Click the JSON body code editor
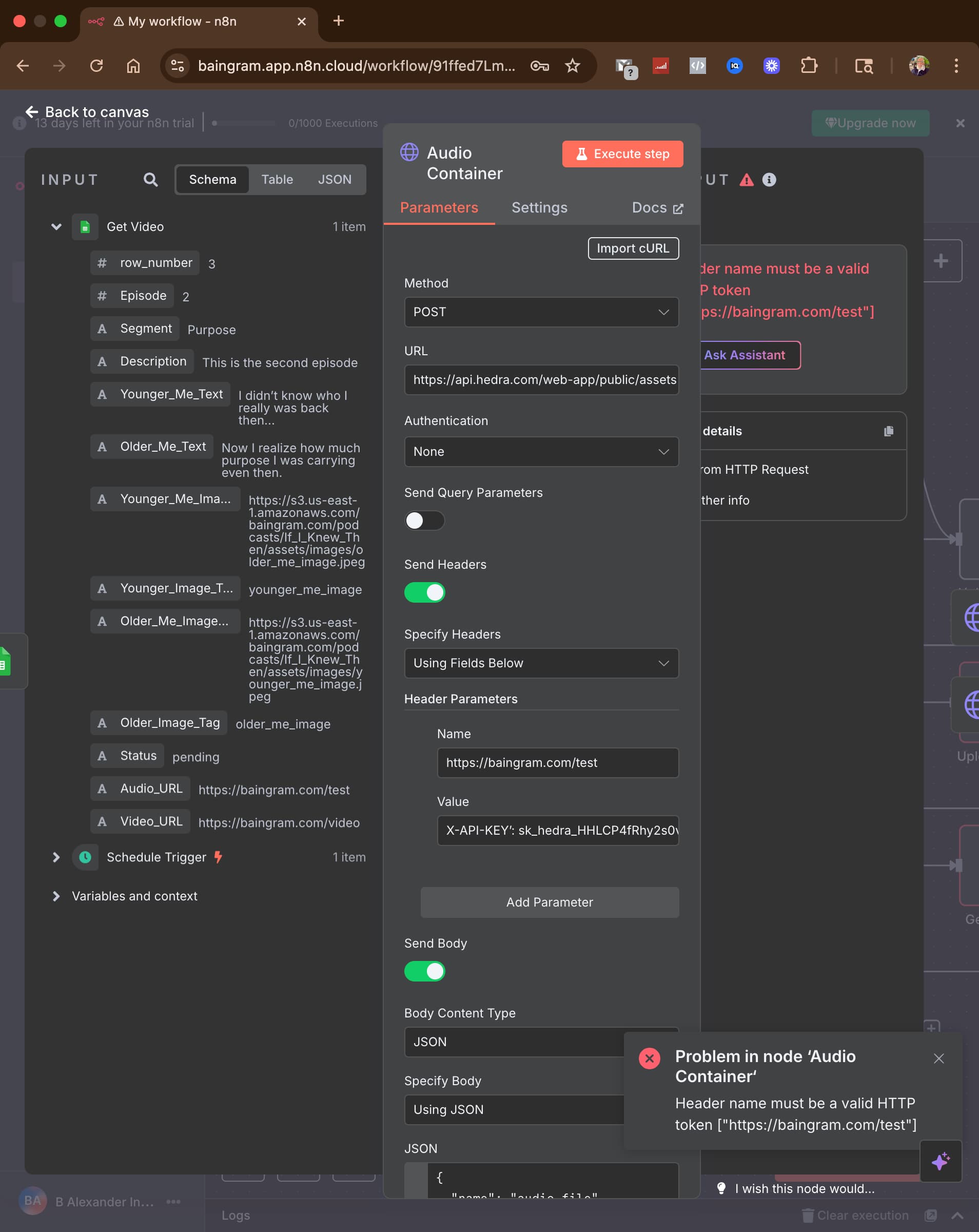Image resolution: width=979 pixels, height=1232 pixels. pos(541,1180)
